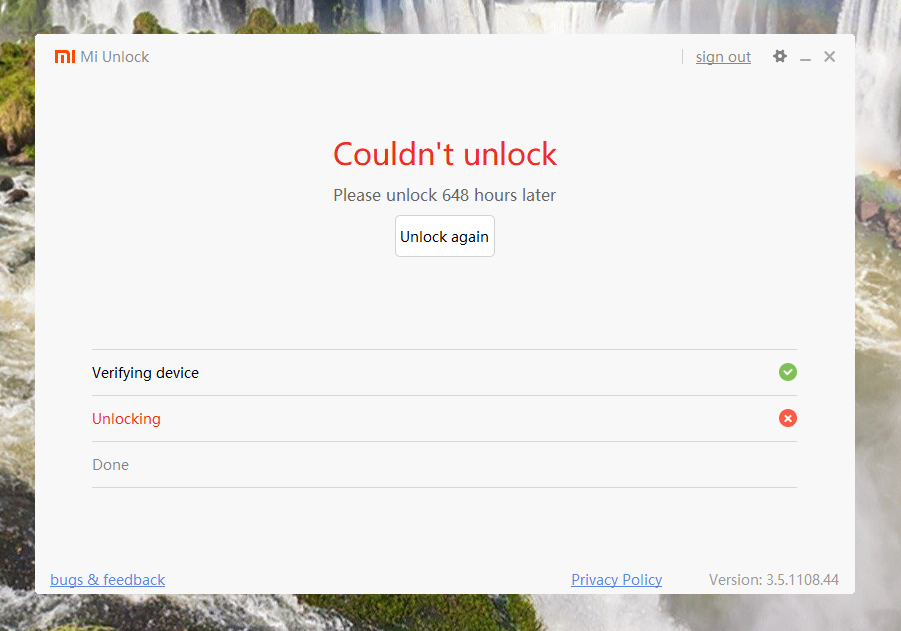
Task: Click the Mi logo icon
Action: coord(65,56)
